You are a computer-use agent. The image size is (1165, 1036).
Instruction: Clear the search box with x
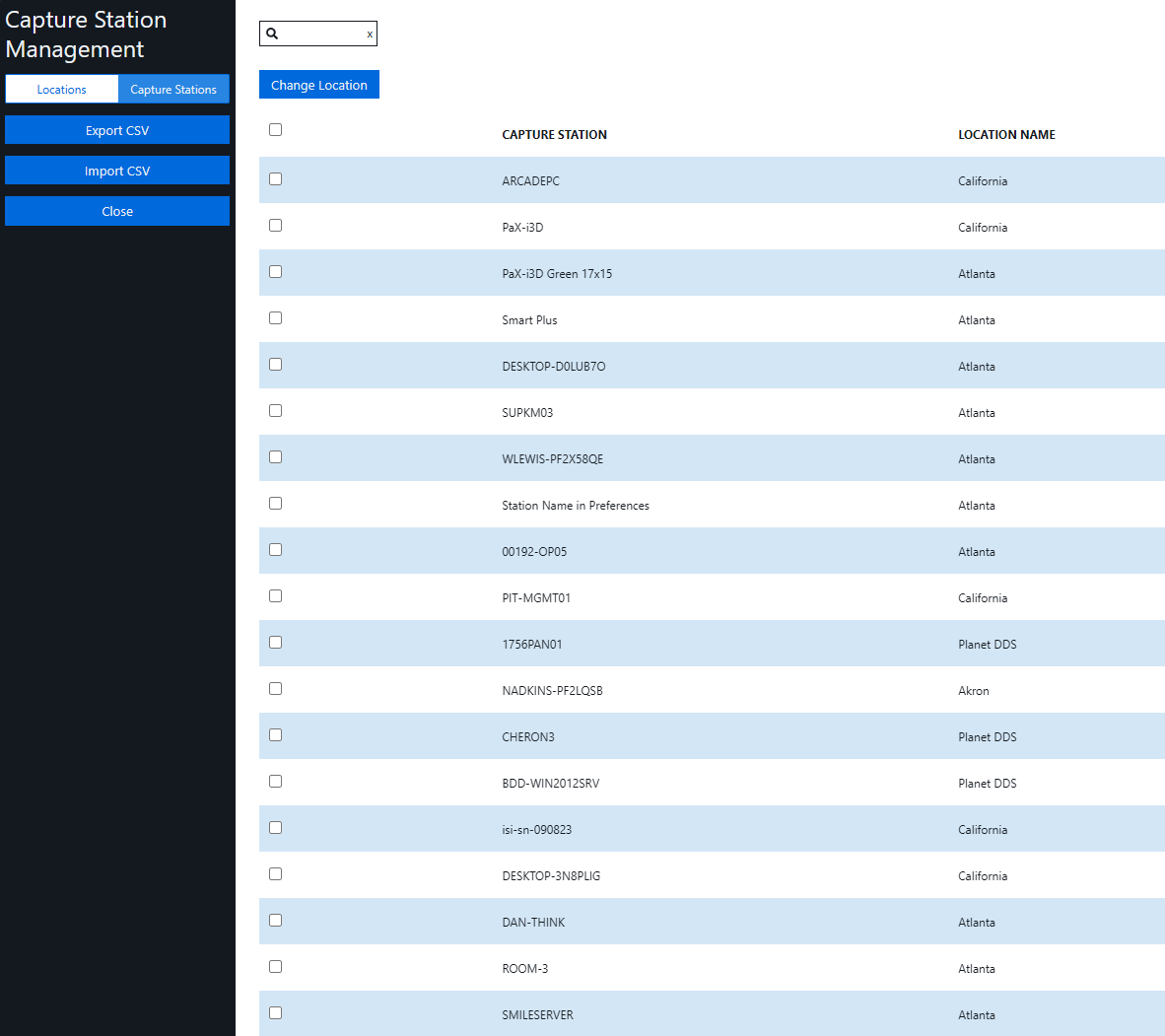(370, 35)
